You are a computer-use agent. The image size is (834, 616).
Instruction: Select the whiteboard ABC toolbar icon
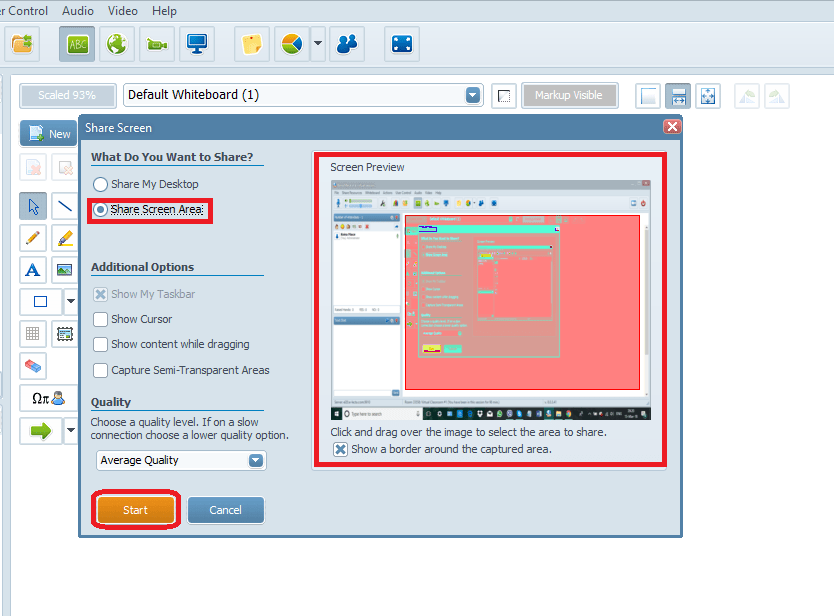[77, 44]
